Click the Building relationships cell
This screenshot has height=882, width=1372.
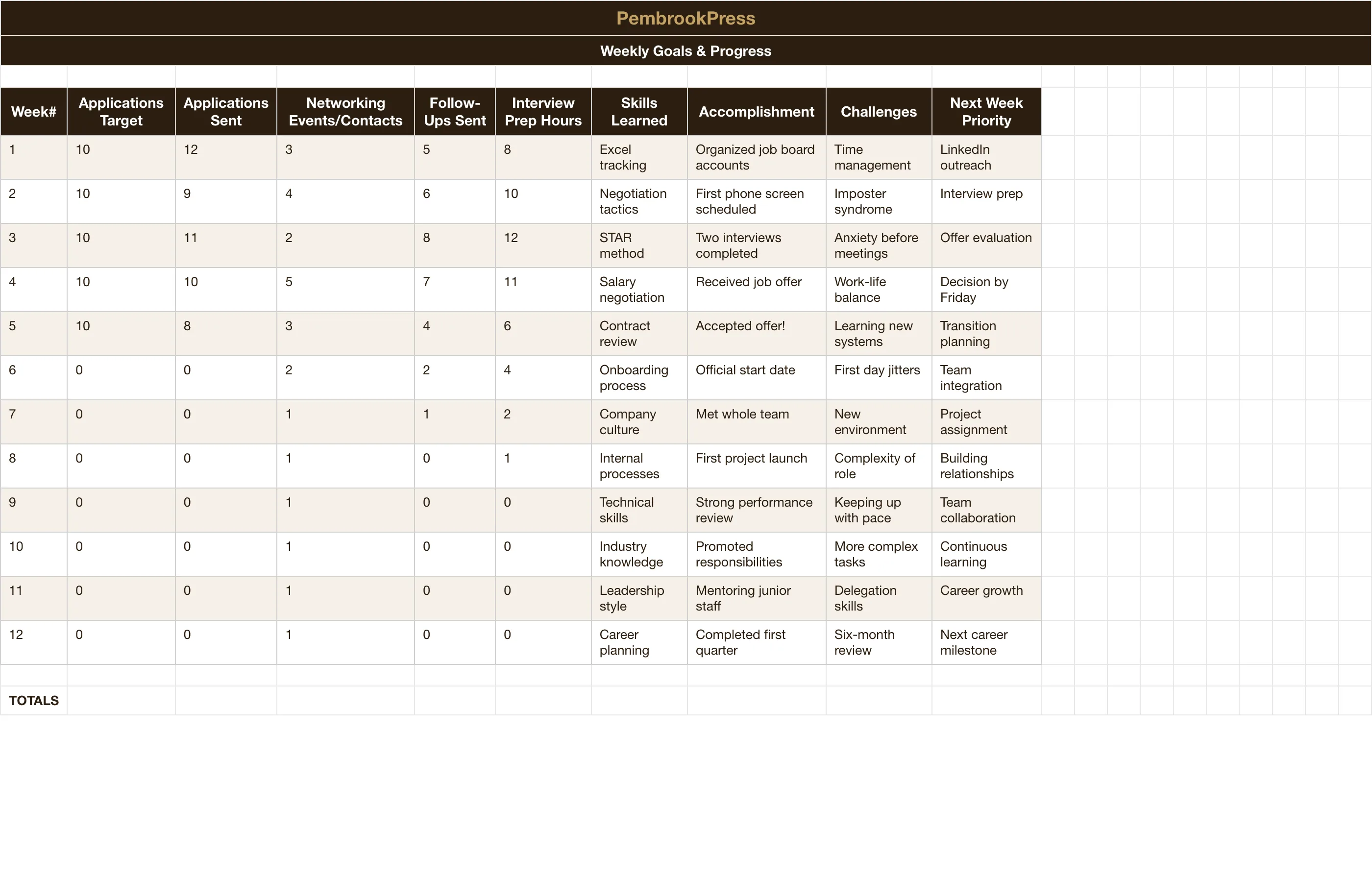pyautogui.click(x=986, y=465)
